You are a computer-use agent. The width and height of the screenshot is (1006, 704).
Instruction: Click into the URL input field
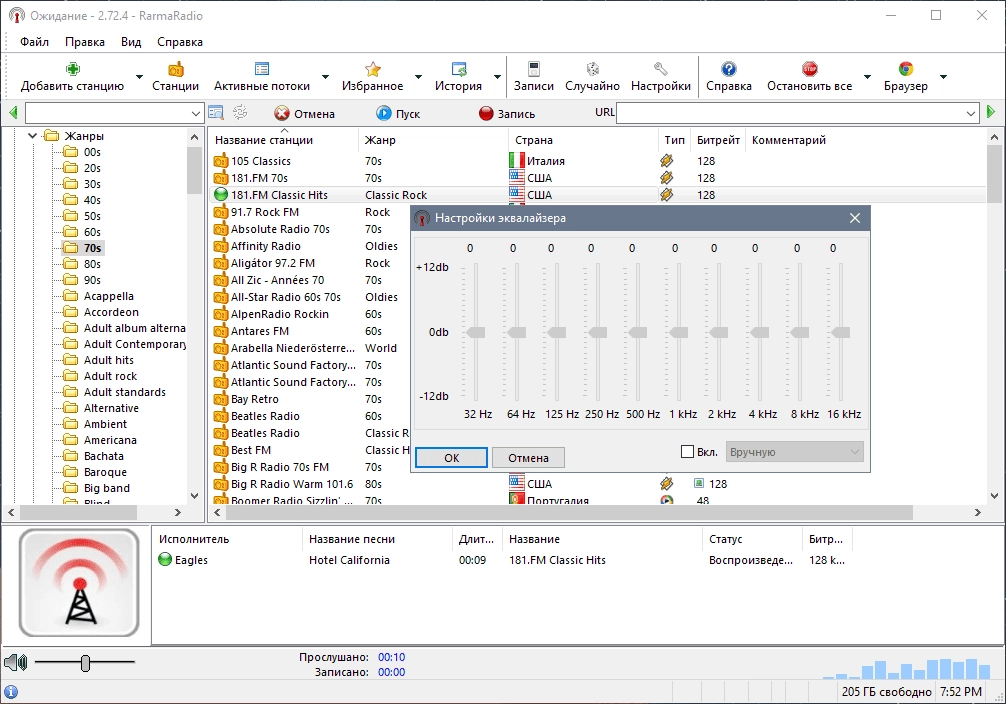click(790, 114)
